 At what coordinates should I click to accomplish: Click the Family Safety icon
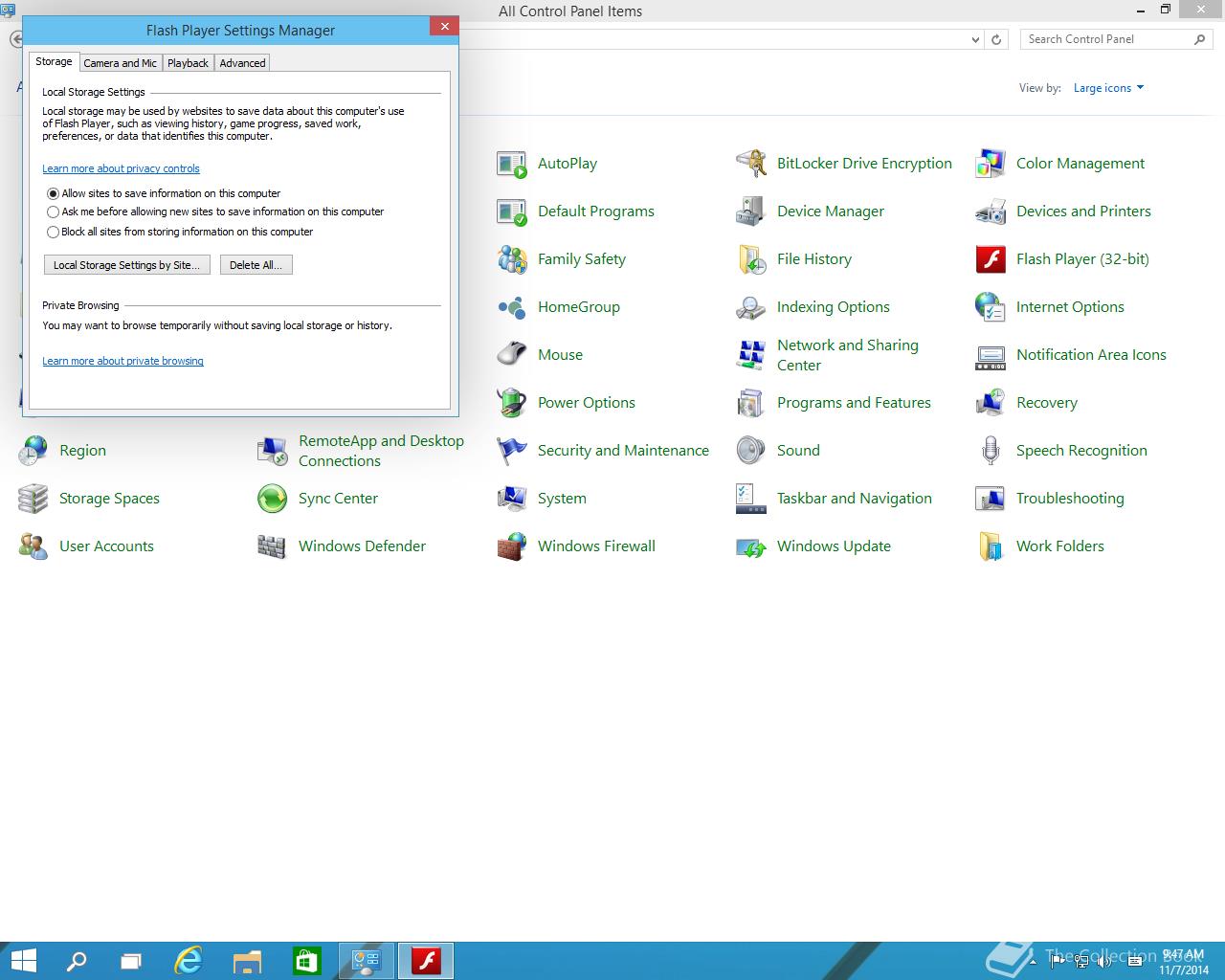point(512,259)
